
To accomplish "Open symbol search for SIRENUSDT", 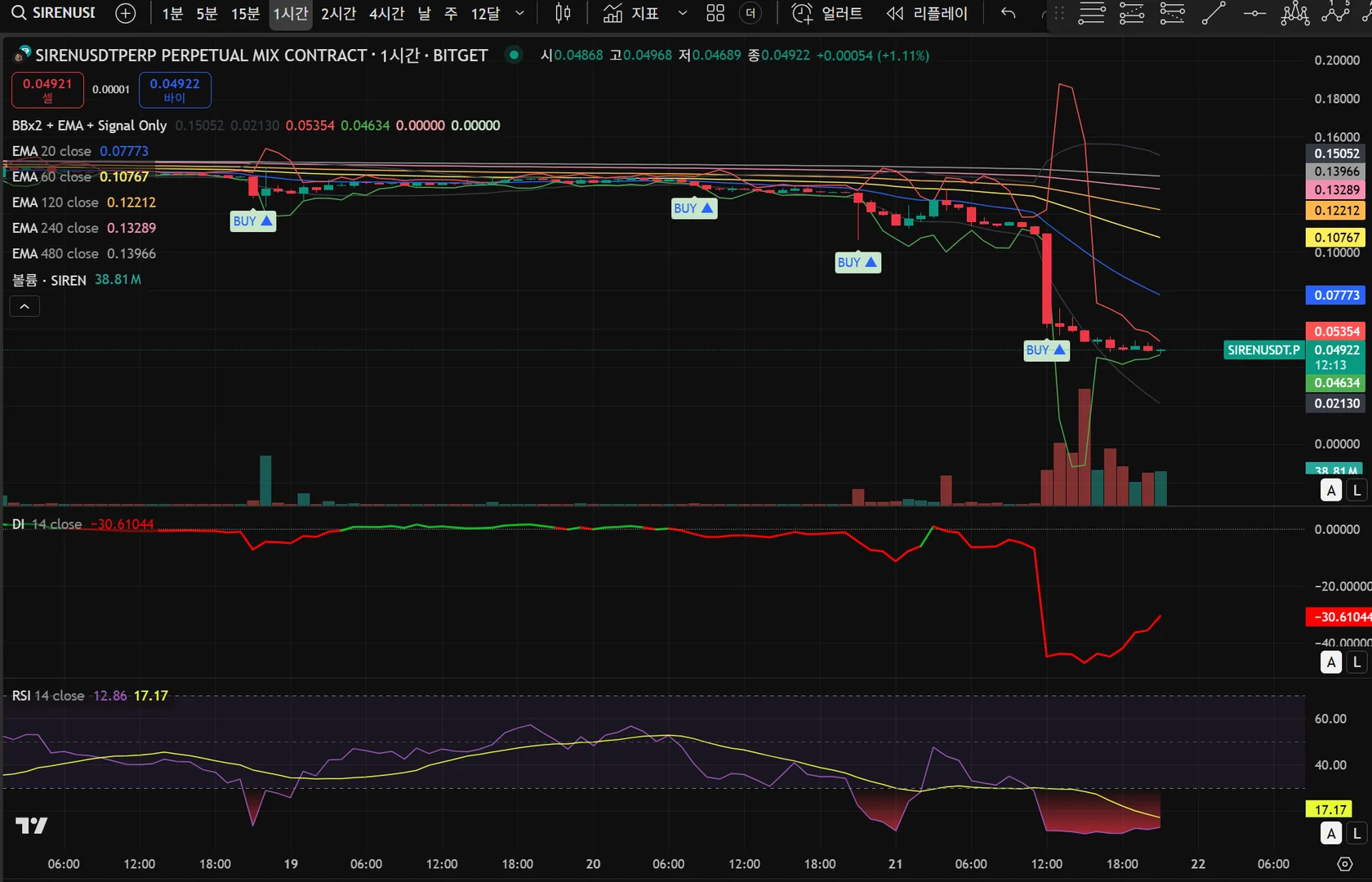I will [x=54, y=13].
